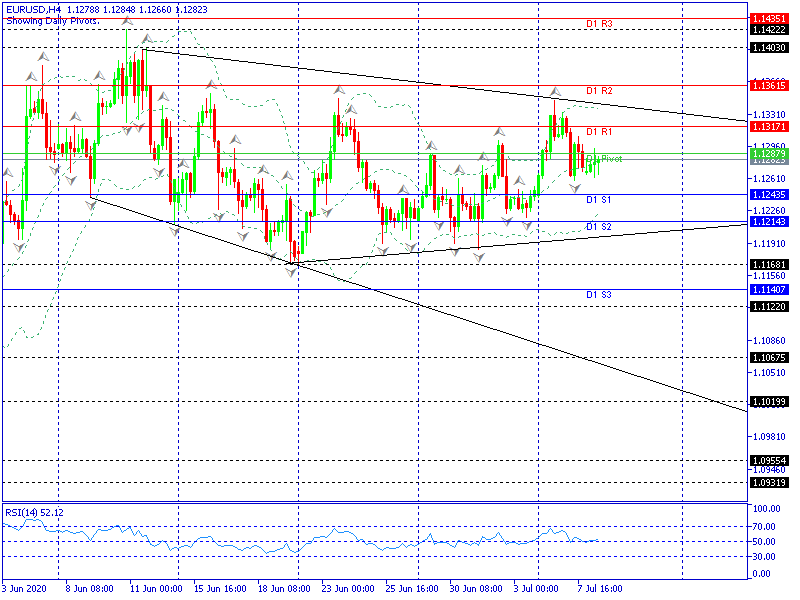This screenshot has width=800, height=600.
Task: Select the D1 S1 support label
Action: [599, 200]
